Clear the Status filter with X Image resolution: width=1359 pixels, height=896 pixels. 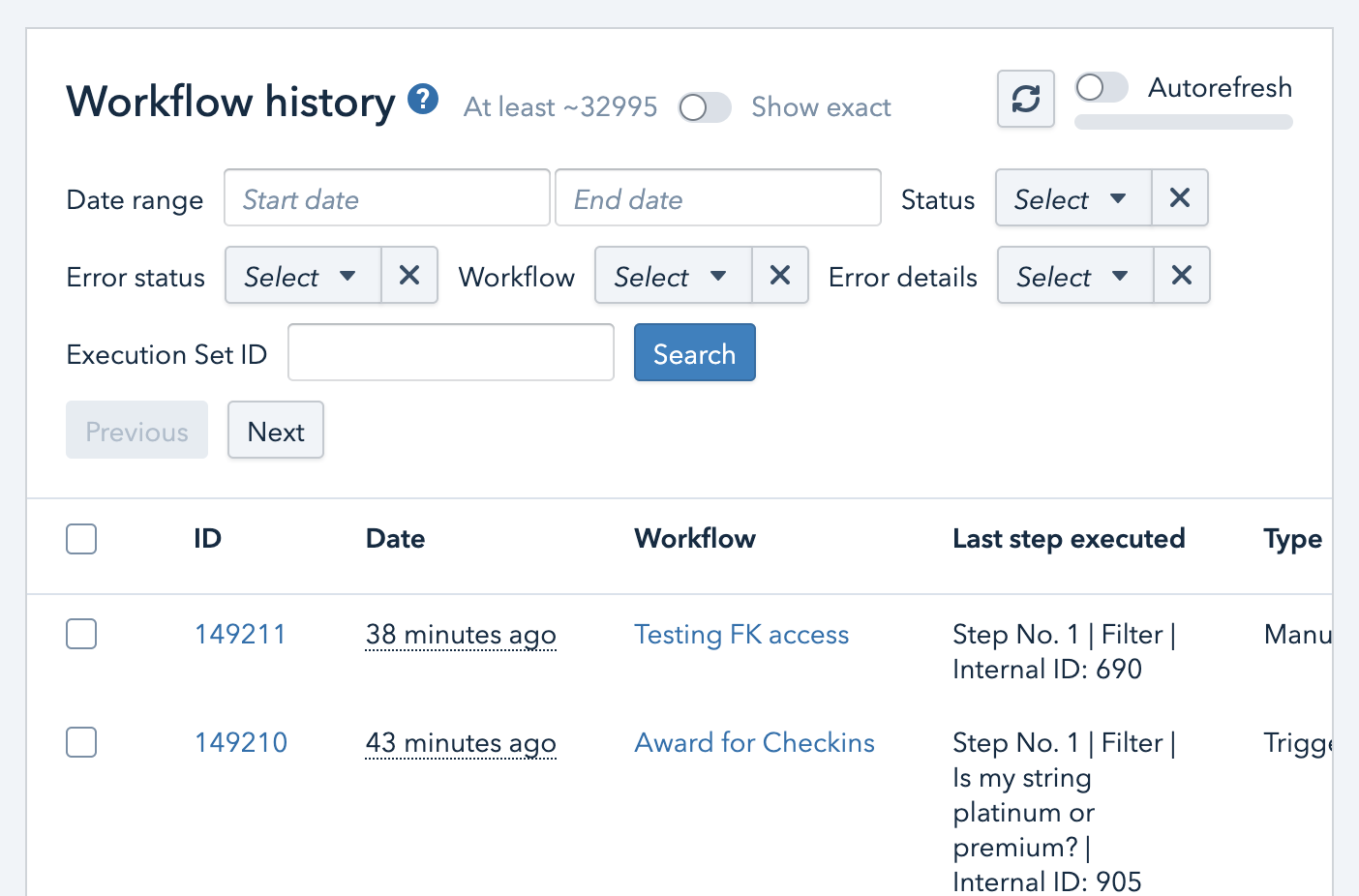click(x=1179, y=198)
